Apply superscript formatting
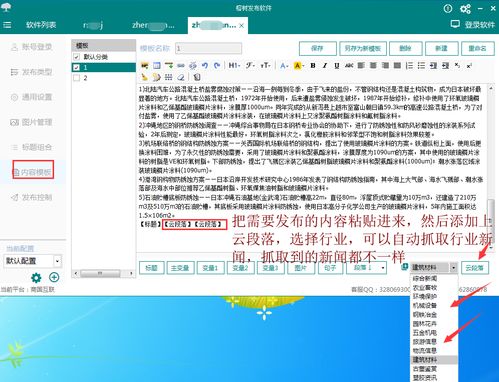The image size is (499, 382). (x=469, y=66)
